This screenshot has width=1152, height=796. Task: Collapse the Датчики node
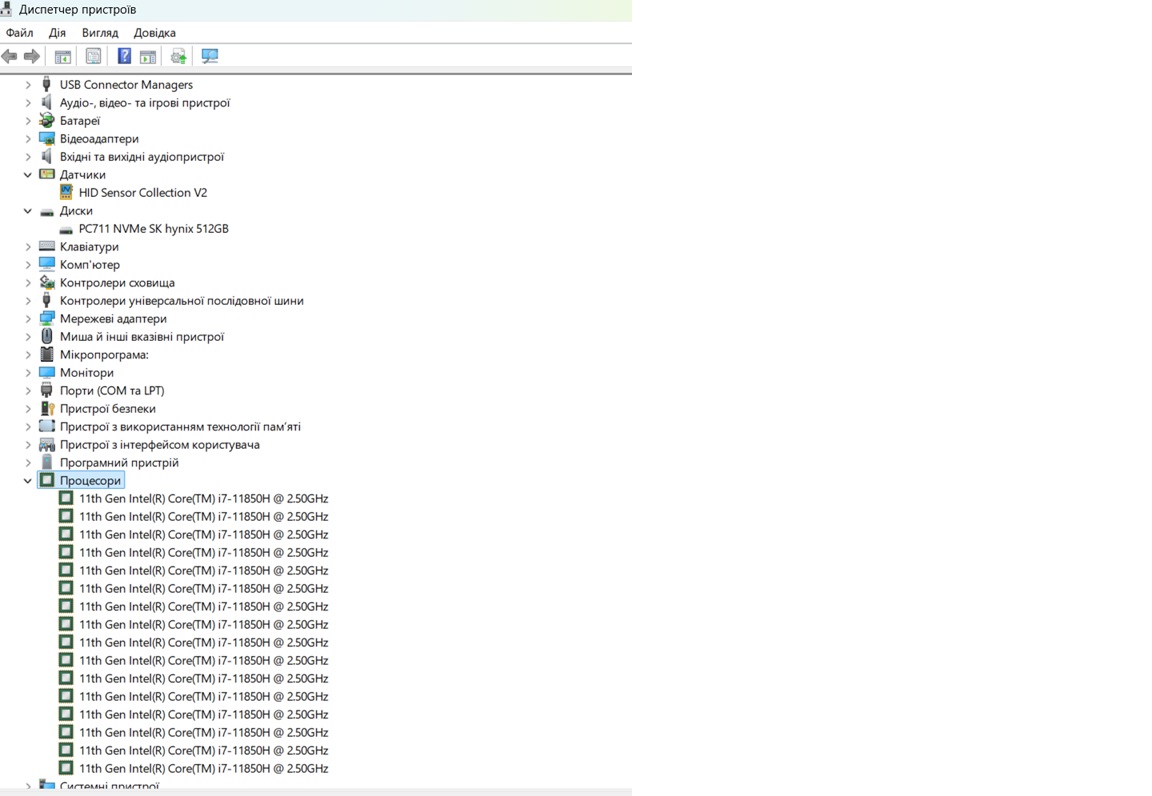point(28,174)
